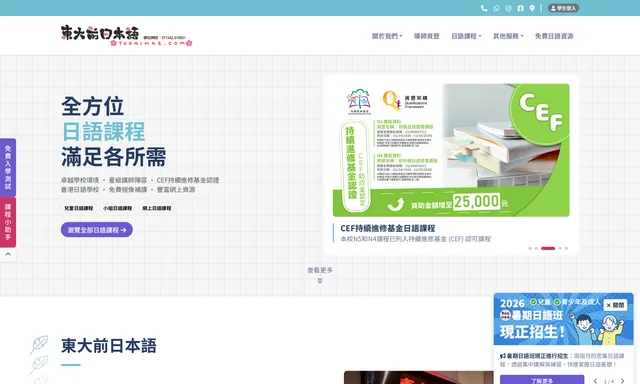Open the 暑期日語班 popup banner image
Image resolution: width=640 pixels, height=384 pixels.
tap(563, 320)
